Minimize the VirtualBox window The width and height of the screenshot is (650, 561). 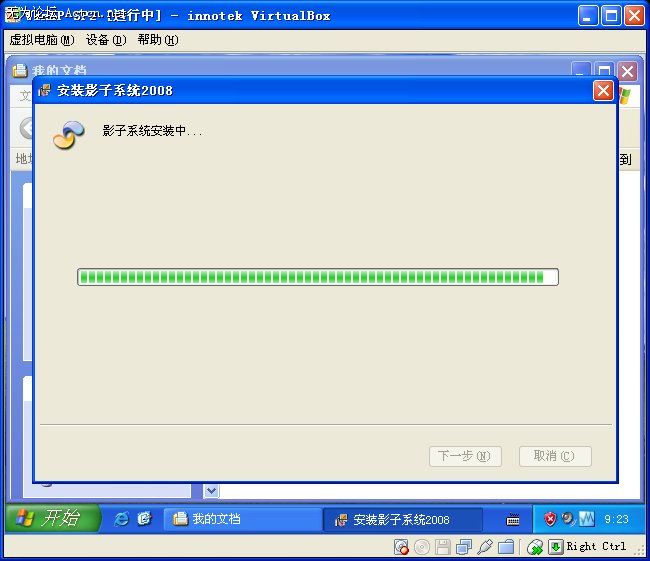[x=587, y=16]
